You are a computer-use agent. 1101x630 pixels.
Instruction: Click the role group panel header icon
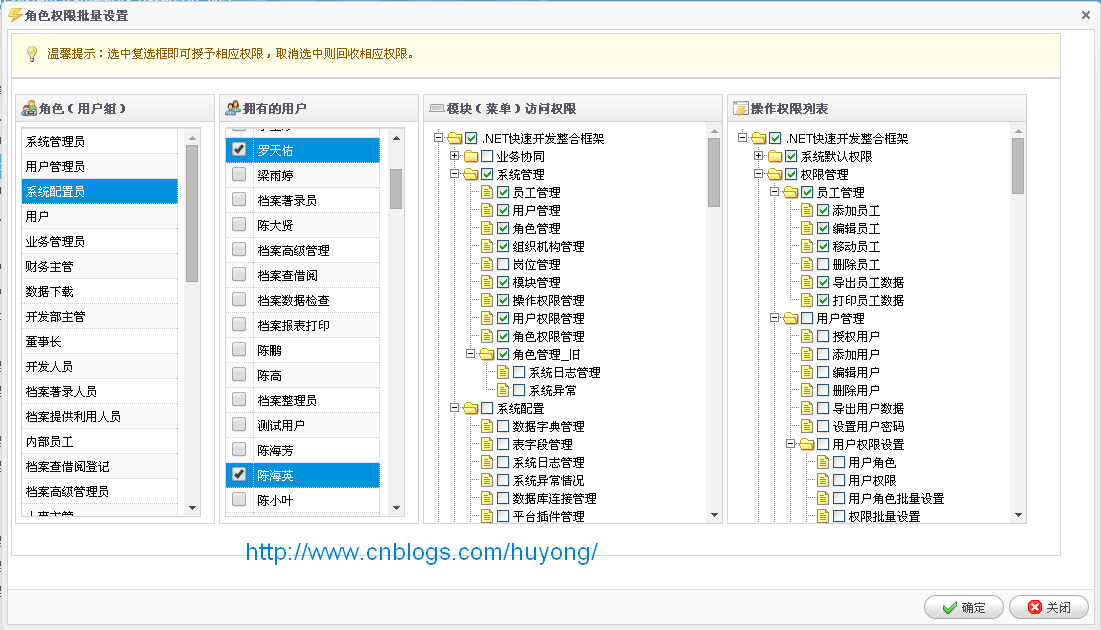pos(29,108)
